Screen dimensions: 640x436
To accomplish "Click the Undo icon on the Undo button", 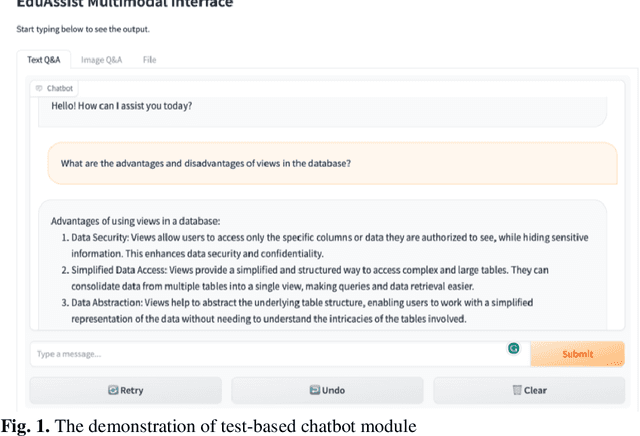I will point(314,390).
